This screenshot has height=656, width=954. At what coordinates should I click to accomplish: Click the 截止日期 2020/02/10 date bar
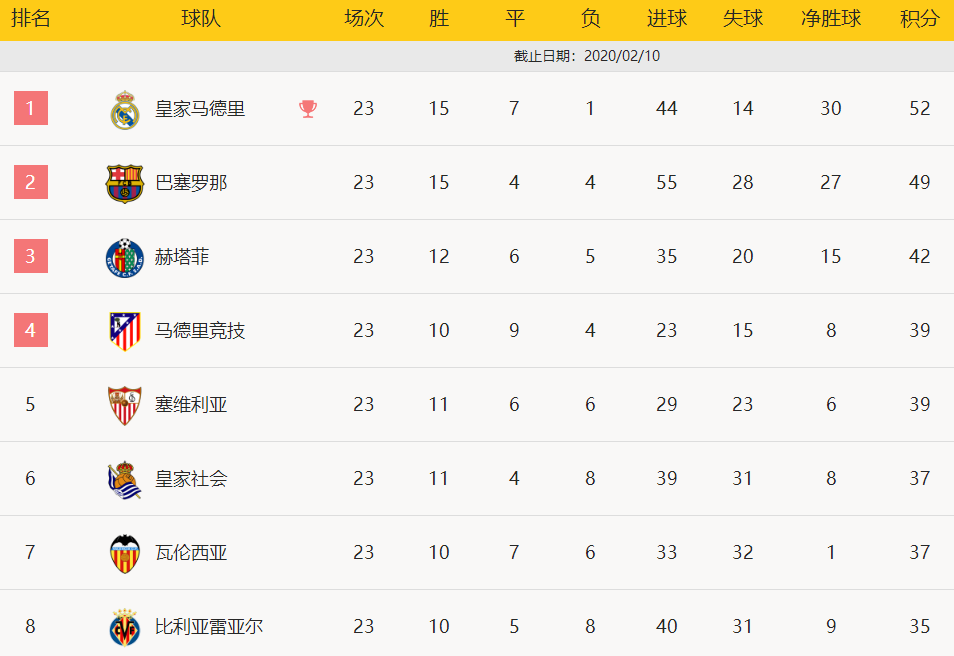(x=477, y=56)
